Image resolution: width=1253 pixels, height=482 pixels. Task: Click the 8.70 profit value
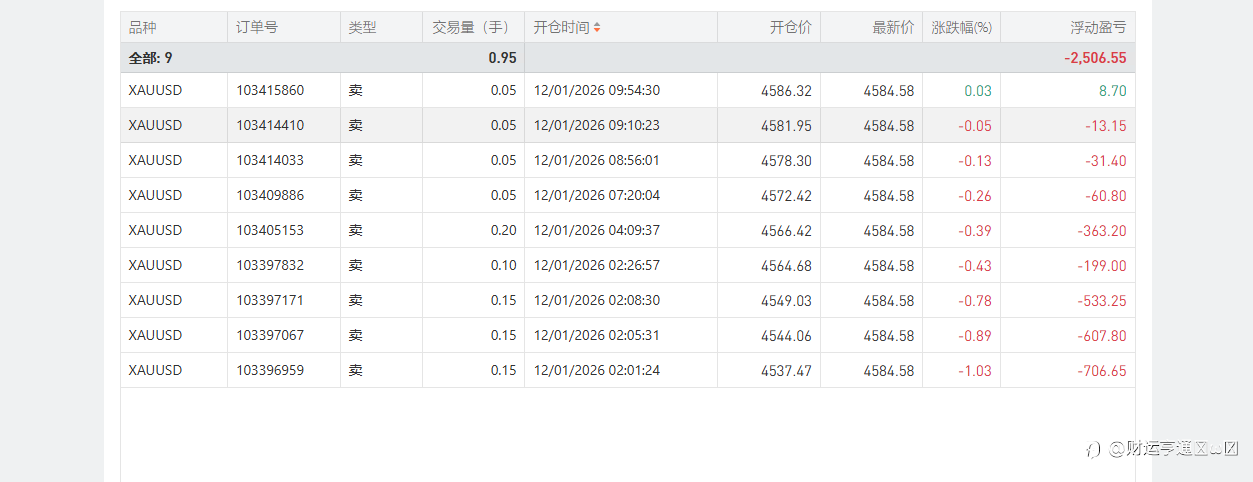coord(1112,91)
